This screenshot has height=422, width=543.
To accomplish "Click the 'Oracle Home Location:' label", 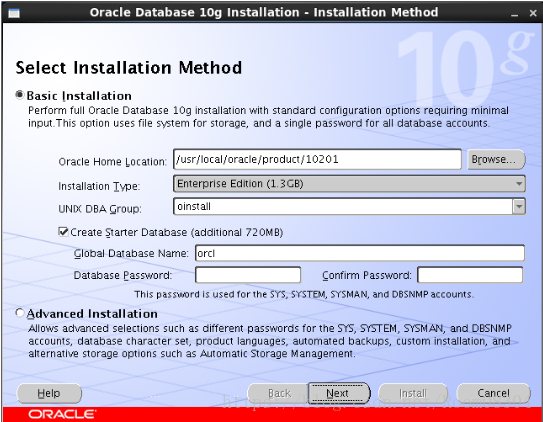I will coord(113,162).
